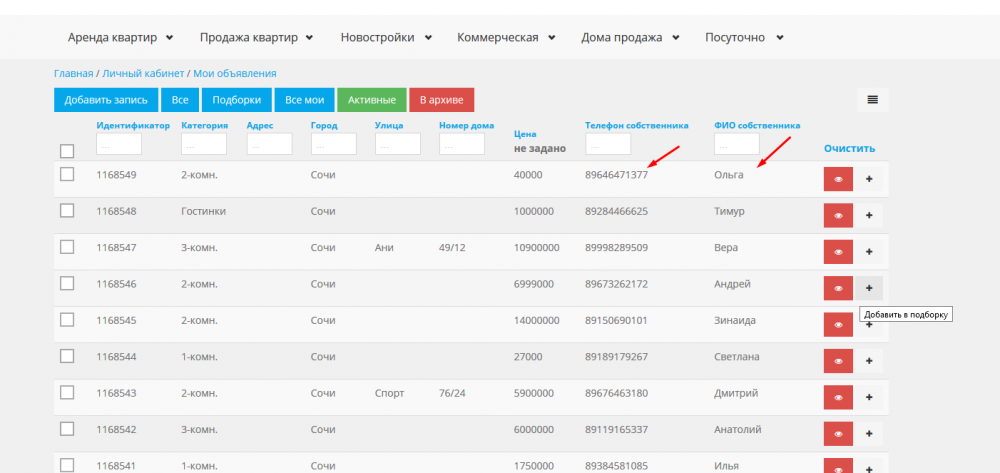1000x473 pixels.
Task: Show listings В архиве
Action: 441,100
